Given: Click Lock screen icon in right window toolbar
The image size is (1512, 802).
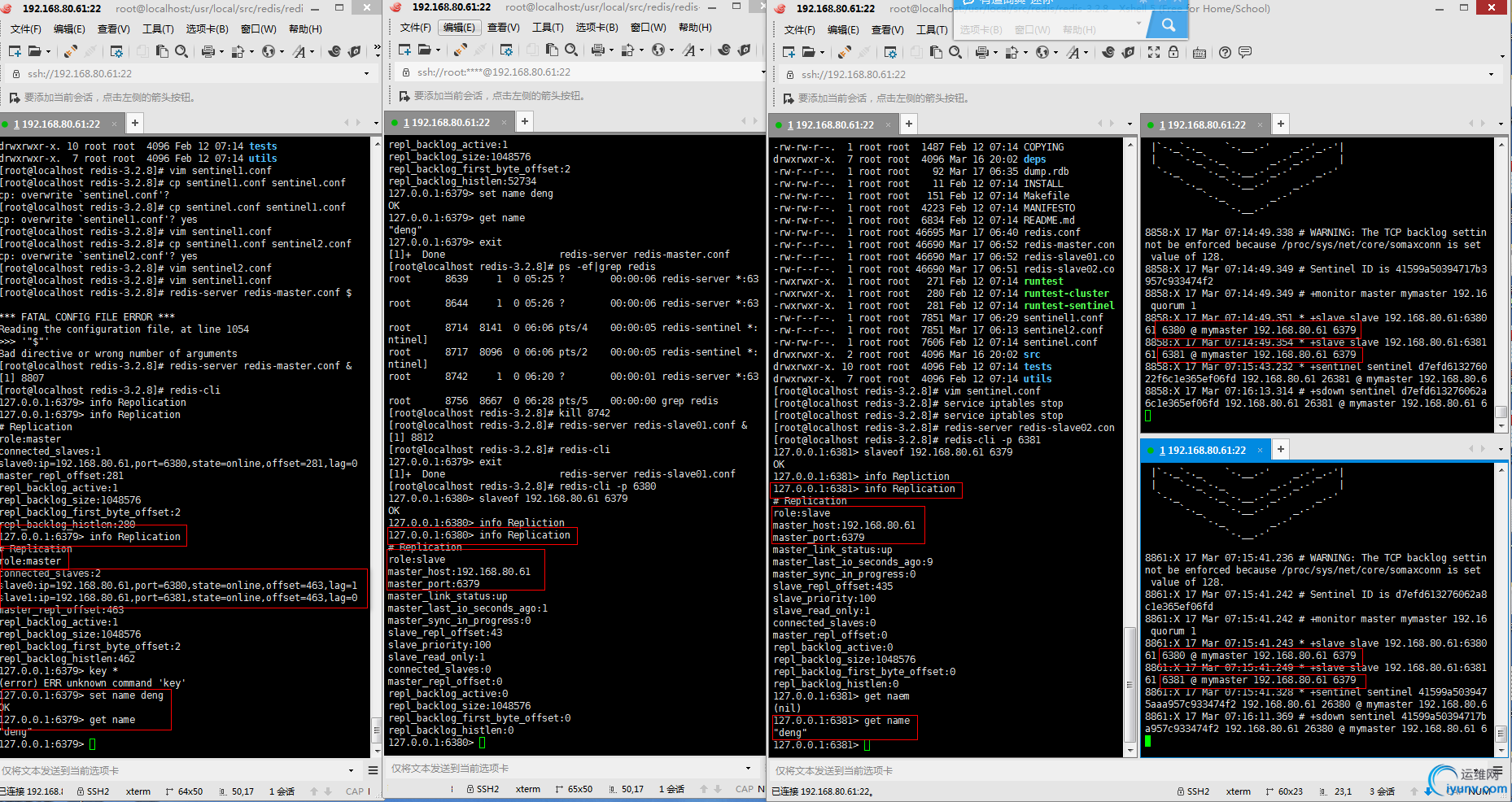Looking at the screenshot, I should pos(1173,52).
